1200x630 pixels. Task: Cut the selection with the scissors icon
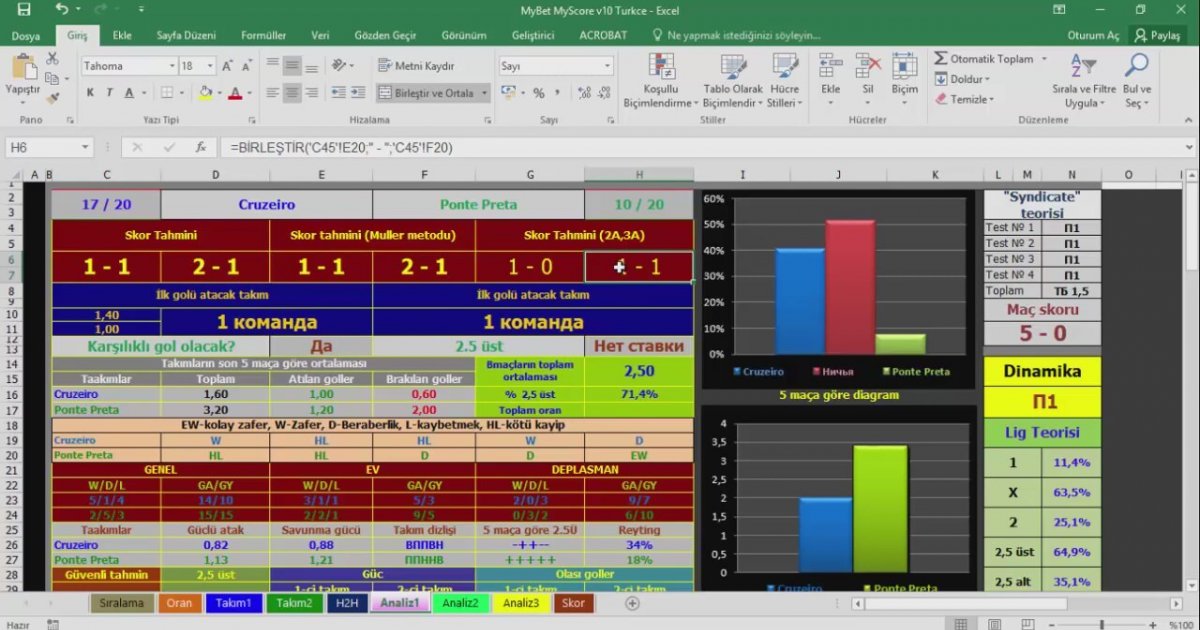52,59
